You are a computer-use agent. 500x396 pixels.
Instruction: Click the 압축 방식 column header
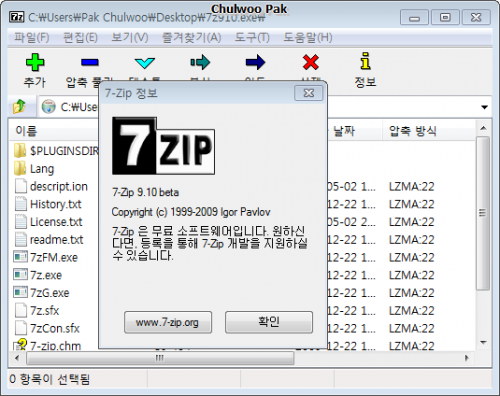(x=413, y=131)
